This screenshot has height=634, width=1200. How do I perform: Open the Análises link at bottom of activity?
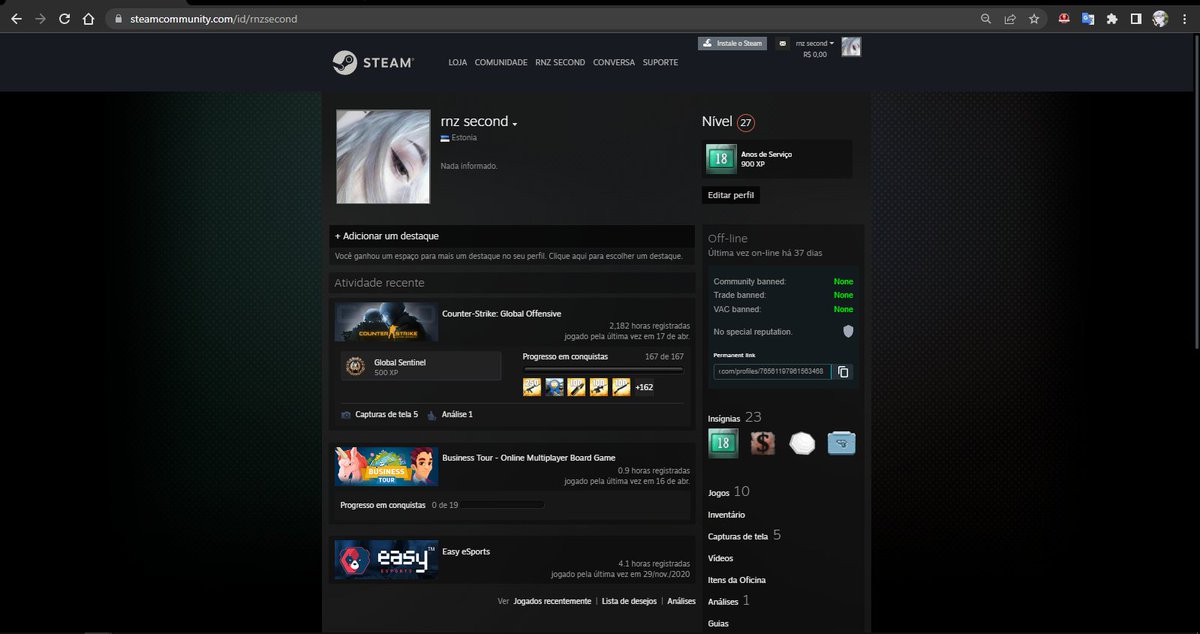(x=681, y=601)
